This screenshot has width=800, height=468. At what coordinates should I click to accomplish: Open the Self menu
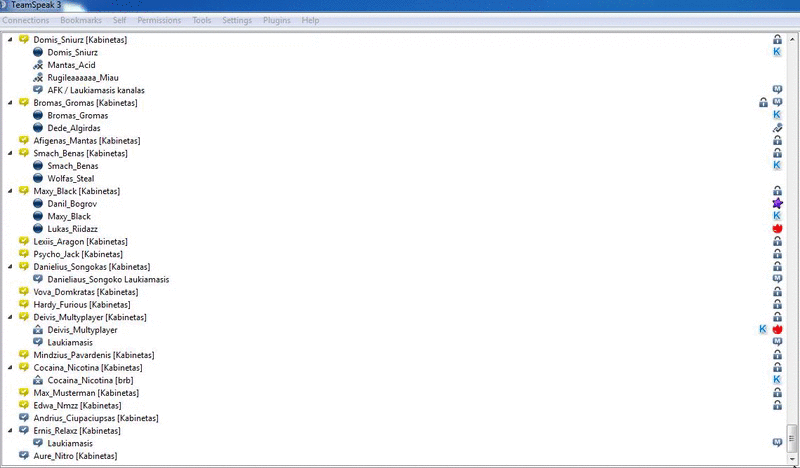click(119, 20)
